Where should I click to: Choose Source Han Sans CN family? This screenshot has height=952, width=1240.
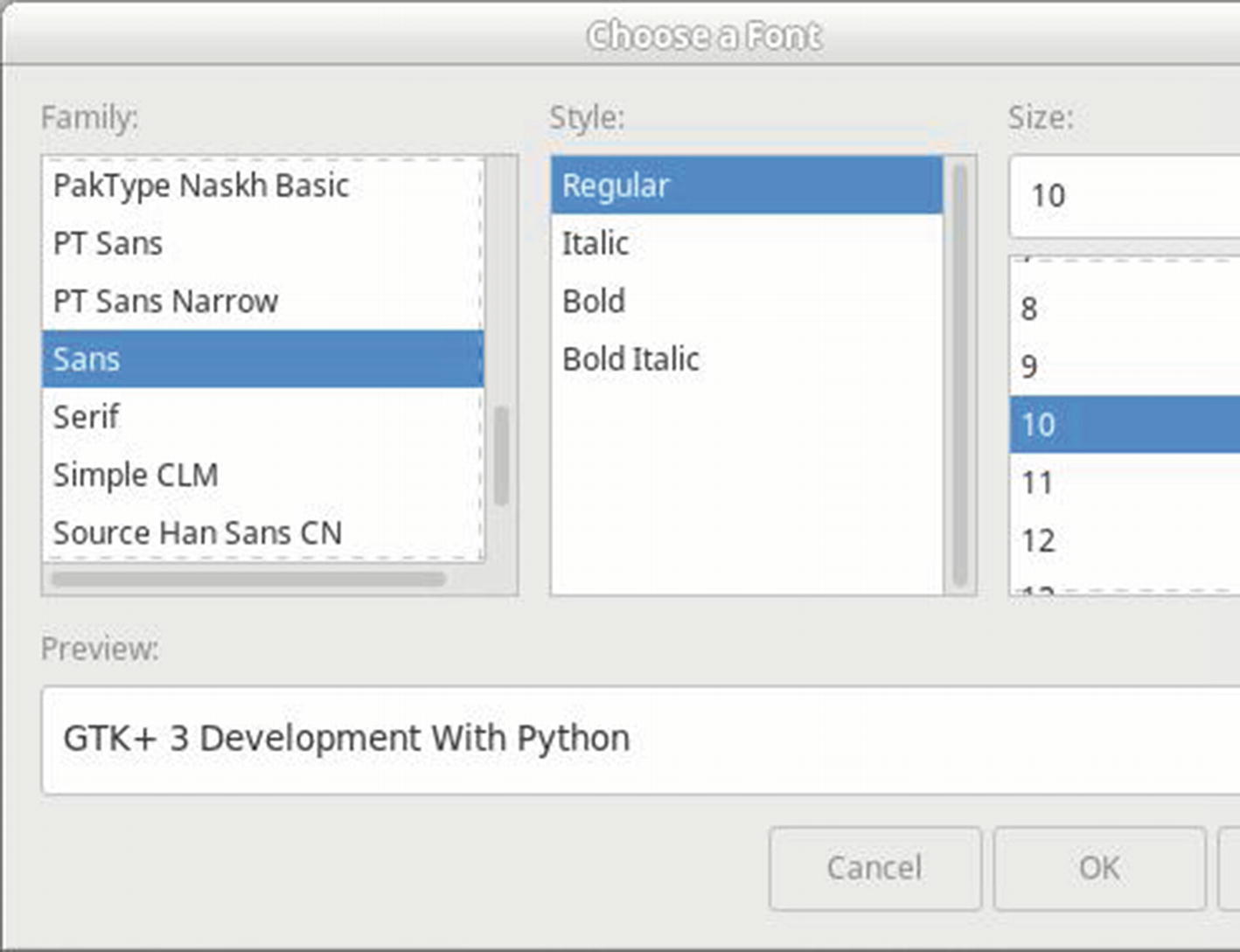click(x=197, y=533)
